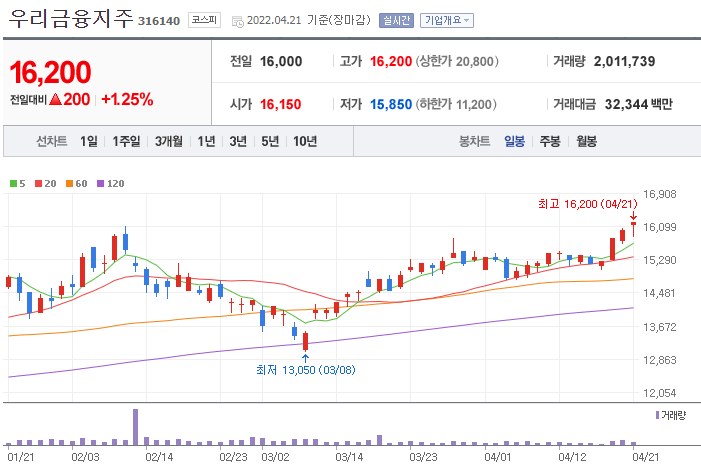This screenshot has width=701, height=473.
Task: Switch line chart to 1일
Action: [89, 142]
